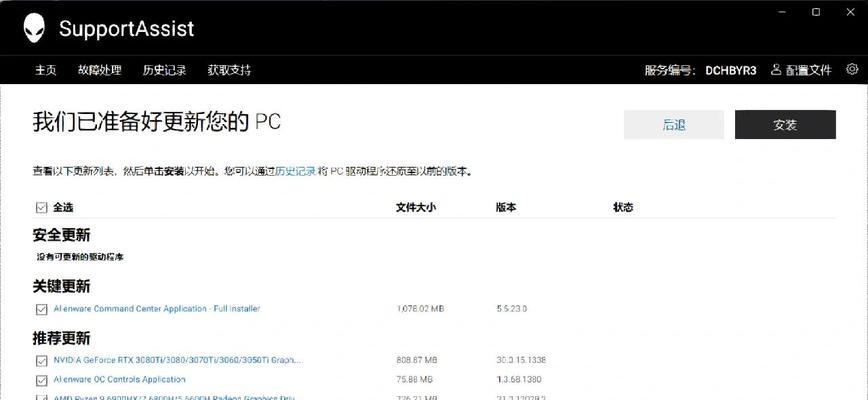Click the 没有可更新的驱动程序 message
This screenshot has height=400, width=868.
pos(80,257)
